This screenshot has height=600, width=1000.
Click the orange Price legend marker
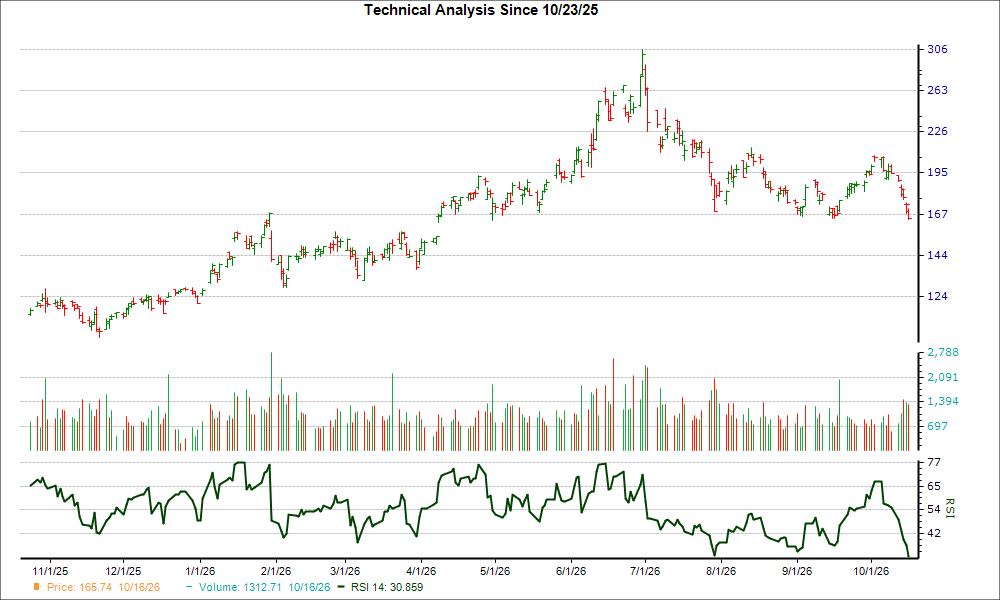37,587
